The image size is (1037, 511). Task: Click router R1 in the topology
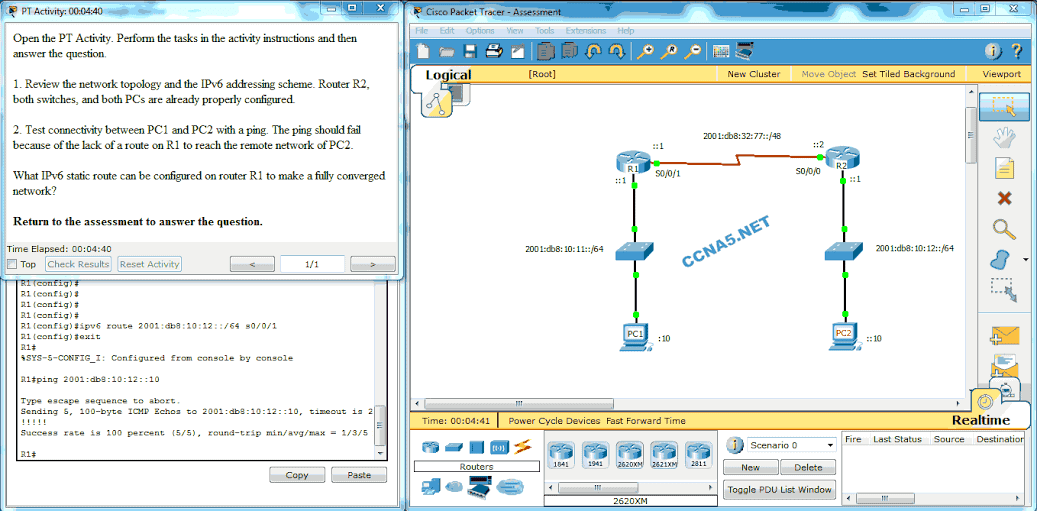(x=632, y=163)
